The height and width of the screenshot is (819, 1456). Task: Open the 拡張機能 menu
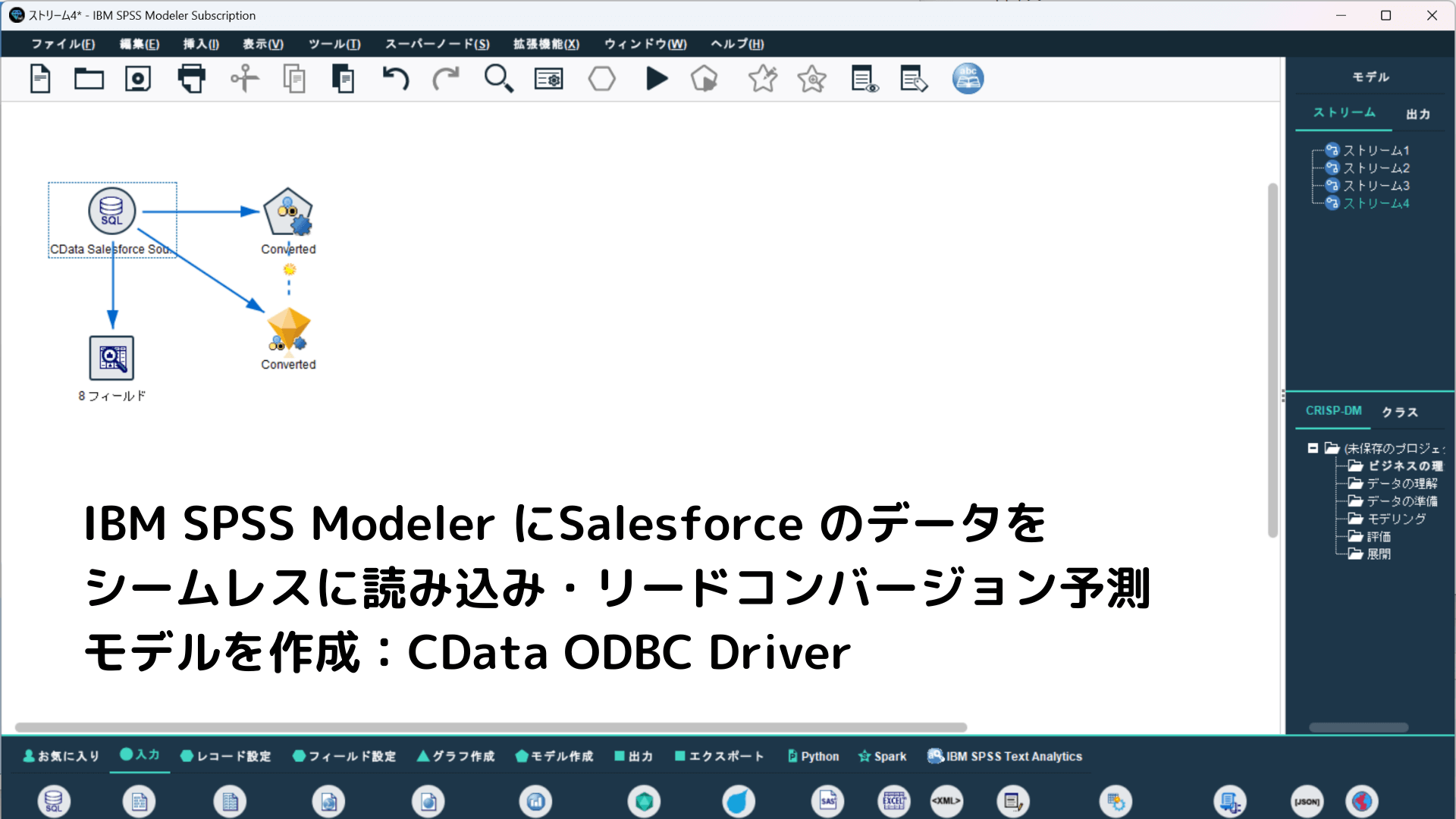pos(546,44)
